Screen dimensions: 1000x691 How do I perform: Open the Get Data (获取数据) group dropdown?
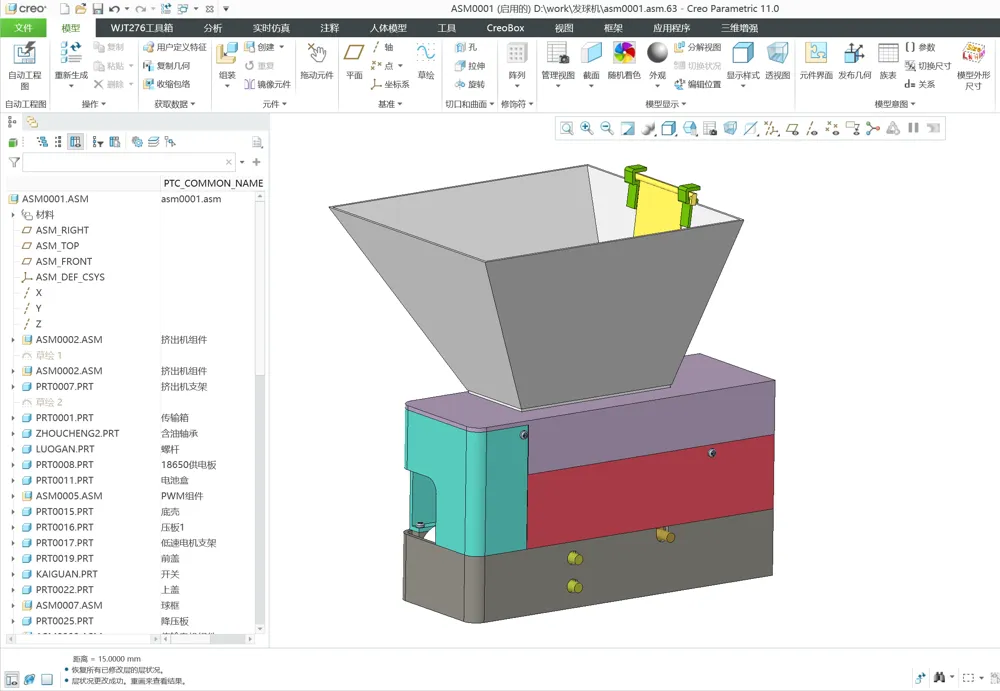tap(174, 104)
